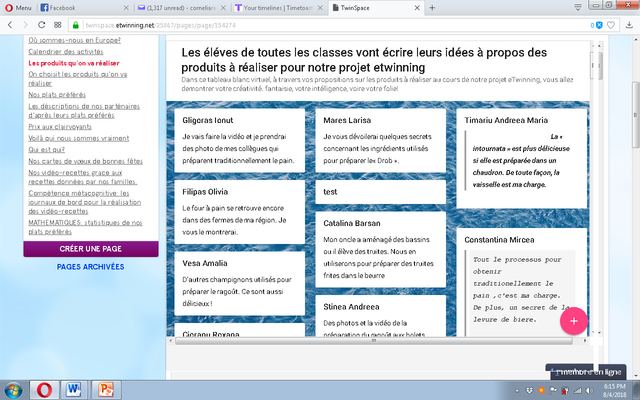Open Word from the taskbar
The width and height of the screenshot is (640, 400).
pos(74,390)
